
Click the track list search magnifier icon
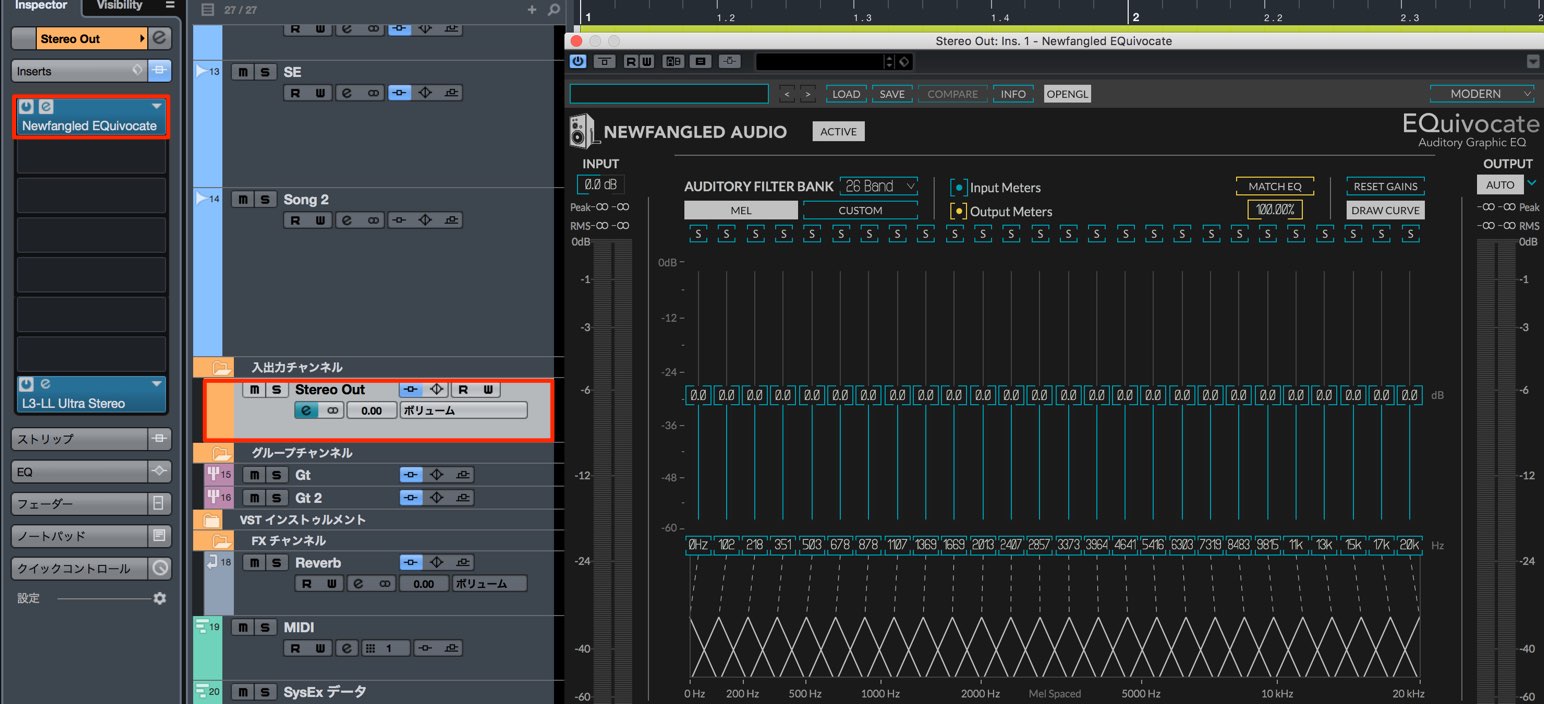[x=554, y=10]
